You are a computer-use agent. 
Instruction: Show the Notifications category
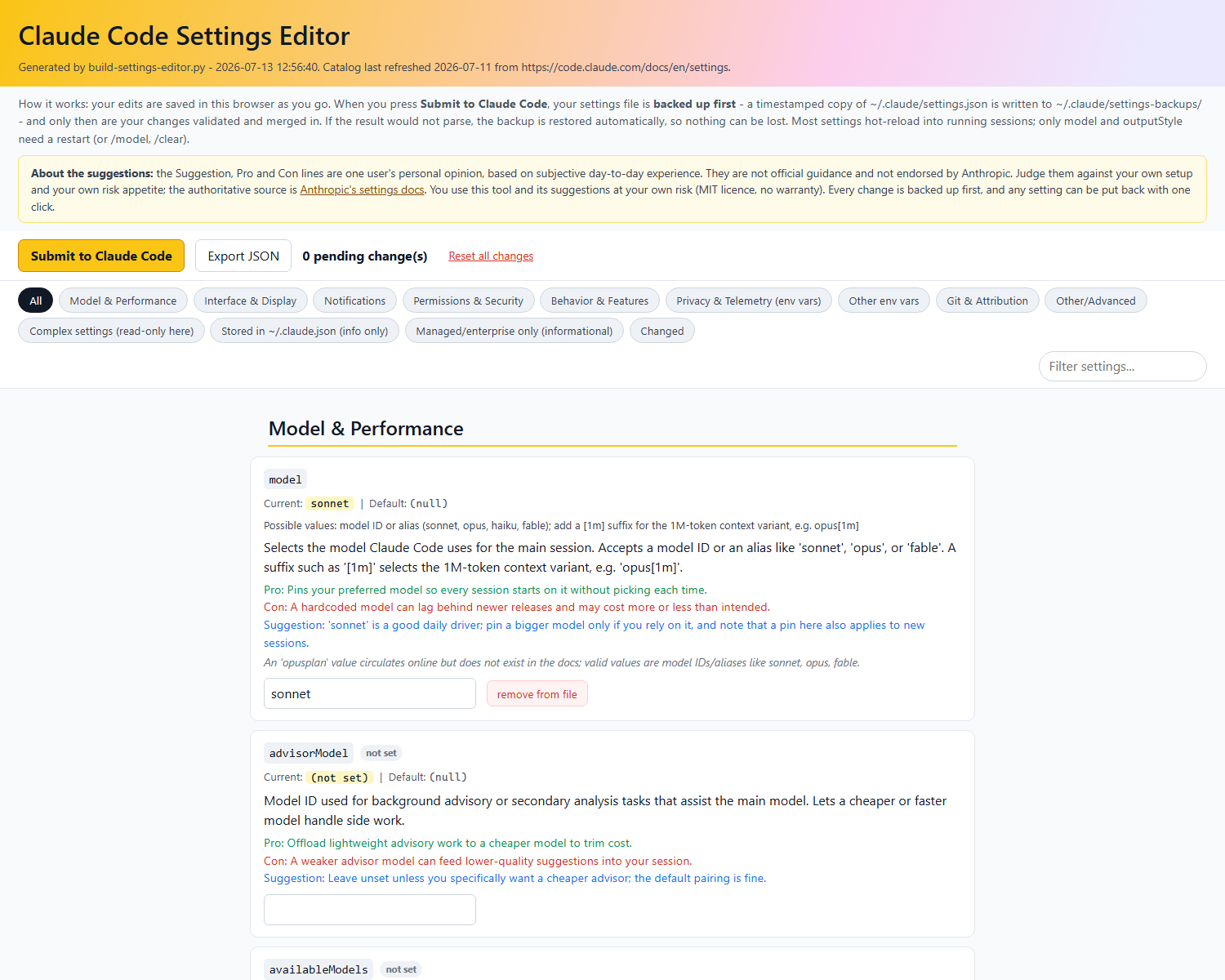354,301
